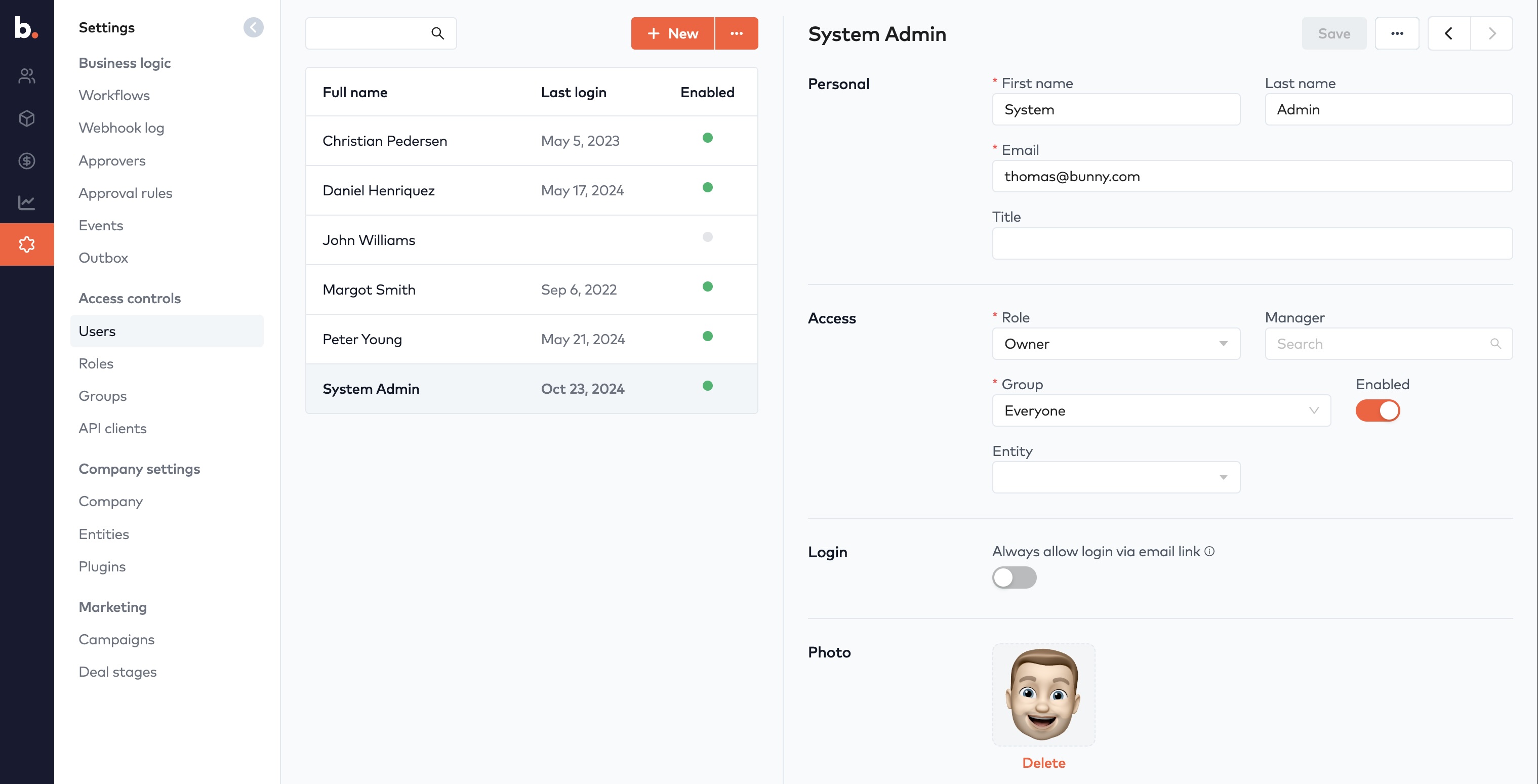
Task: Toggle the Enabled switch for System Admin
Action: tap(1378, 410)
